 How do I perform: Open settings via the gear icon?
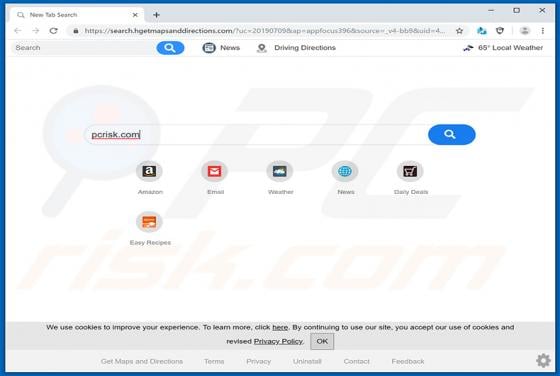click(x=543, y=361)
